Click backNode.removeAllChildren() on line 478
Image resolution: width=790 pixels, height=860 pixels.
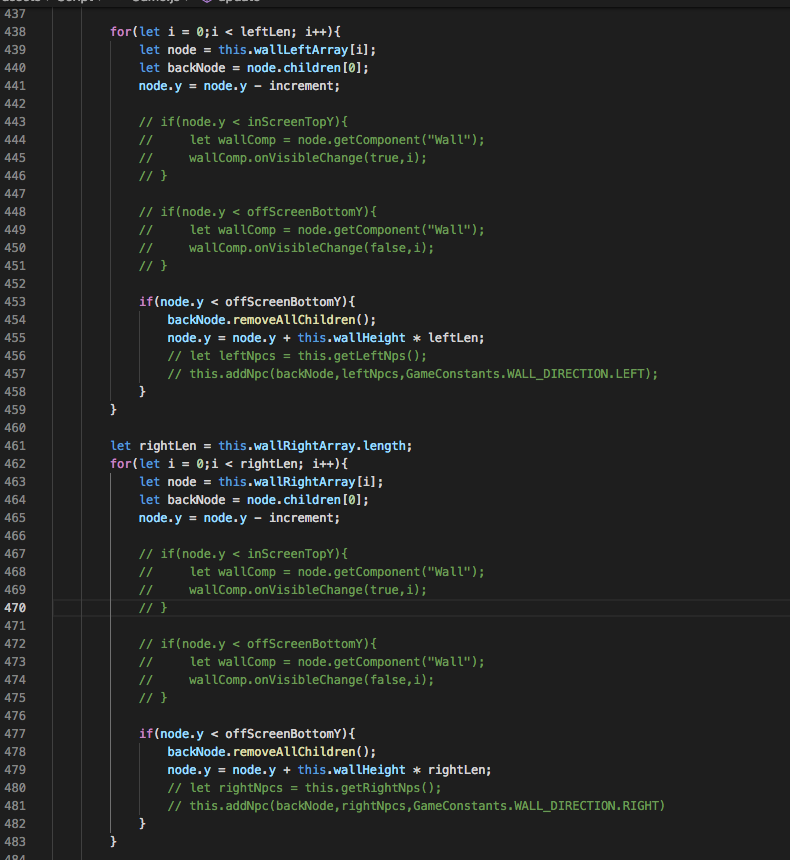coord(272,752)
